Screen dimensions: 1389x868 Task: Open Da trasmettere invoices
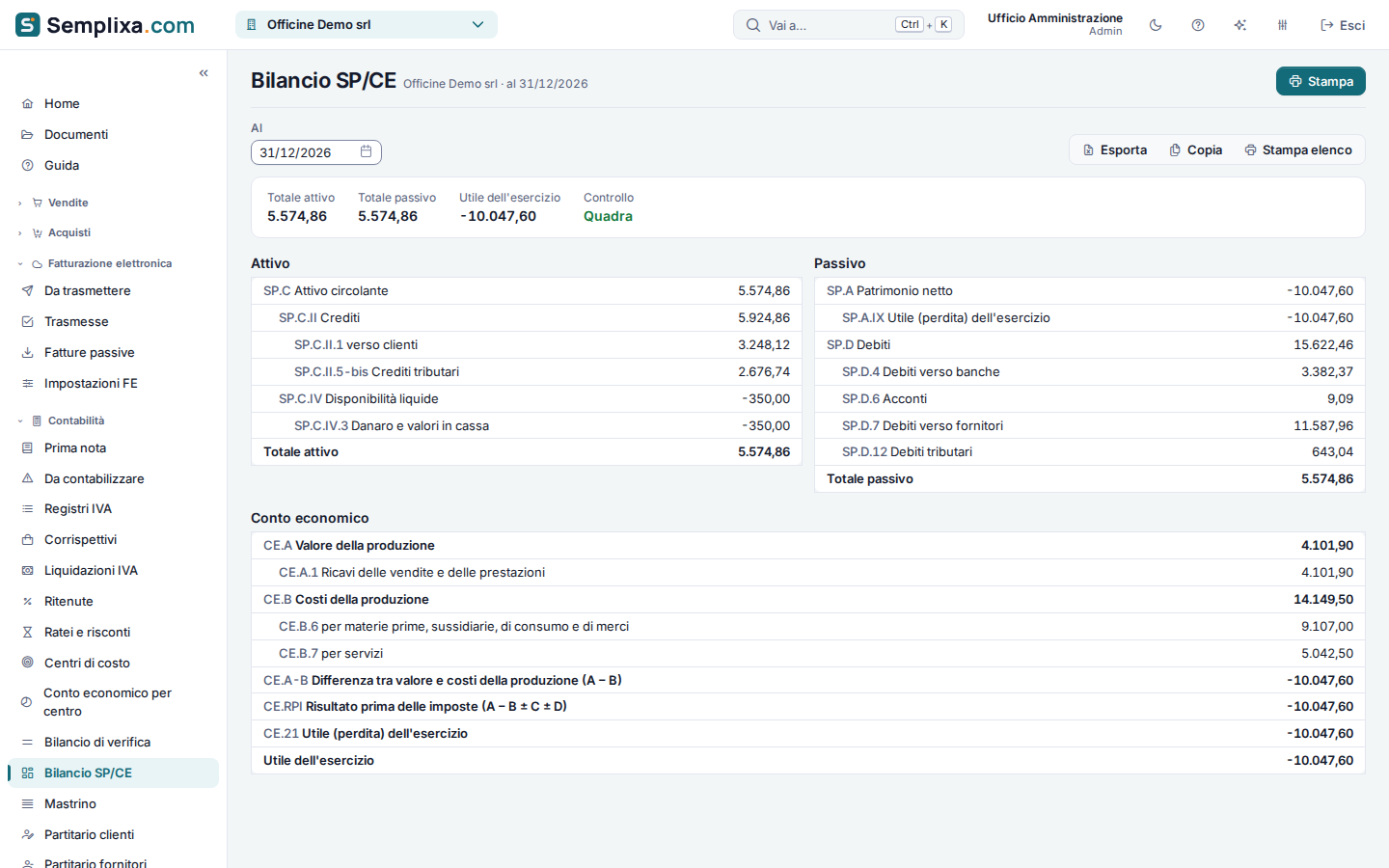coord(113,290)
